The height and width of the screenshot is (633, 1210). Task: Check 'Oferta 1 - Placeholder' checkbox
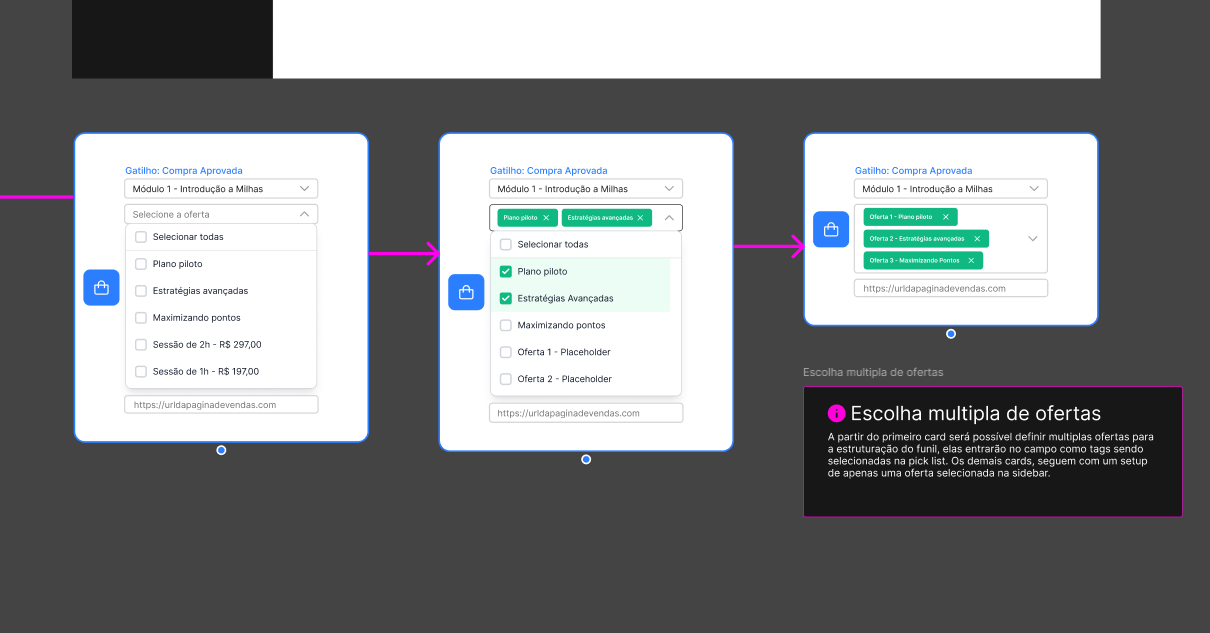[x=506, y=352]
